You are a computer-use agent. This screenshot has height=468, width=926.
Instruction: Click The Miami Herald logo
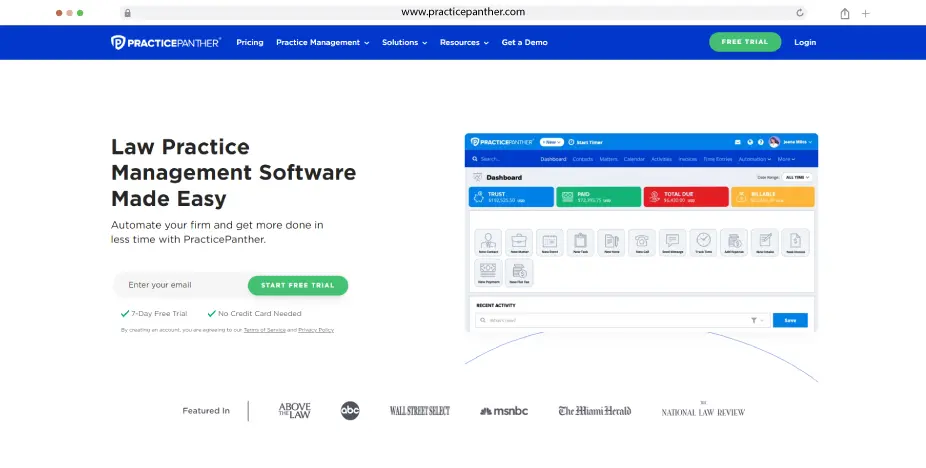tap(595, 411)
